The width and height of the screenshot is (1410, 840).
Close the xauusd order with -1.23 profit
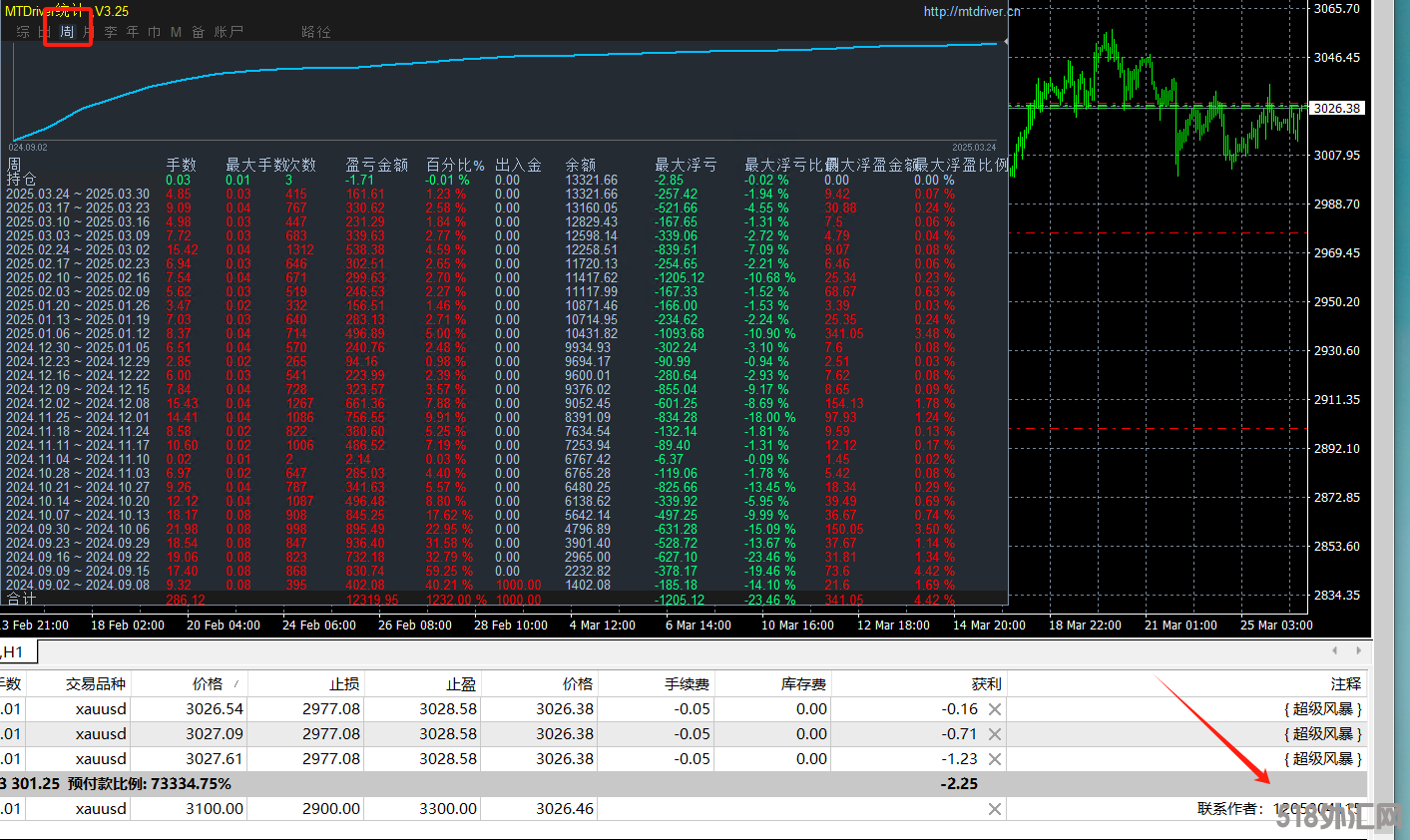click(x=994, y=759)
